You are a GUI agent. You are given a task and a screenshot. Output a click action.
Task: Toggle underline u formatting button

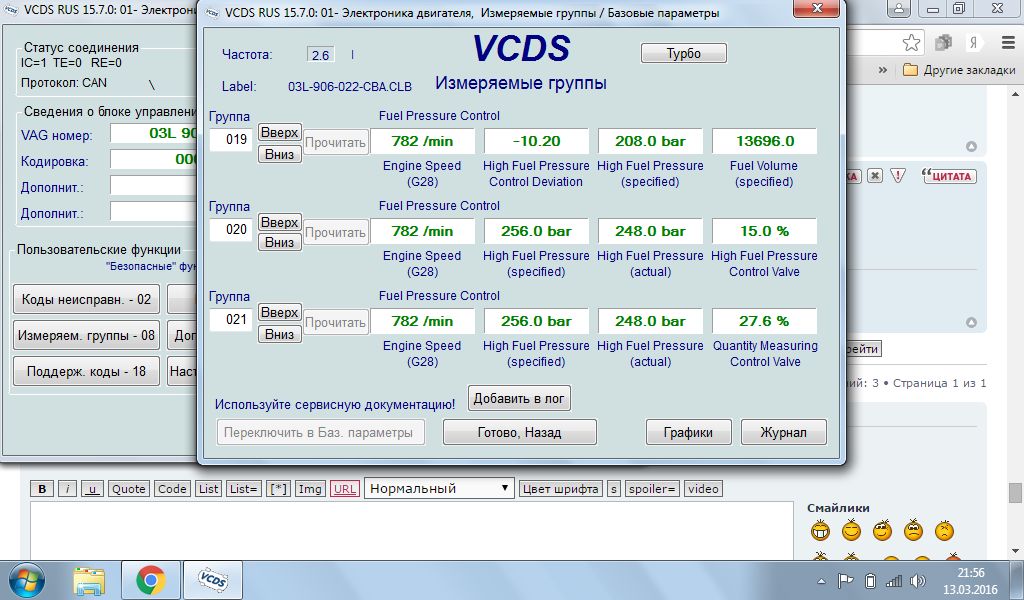(x=92, y=489)
